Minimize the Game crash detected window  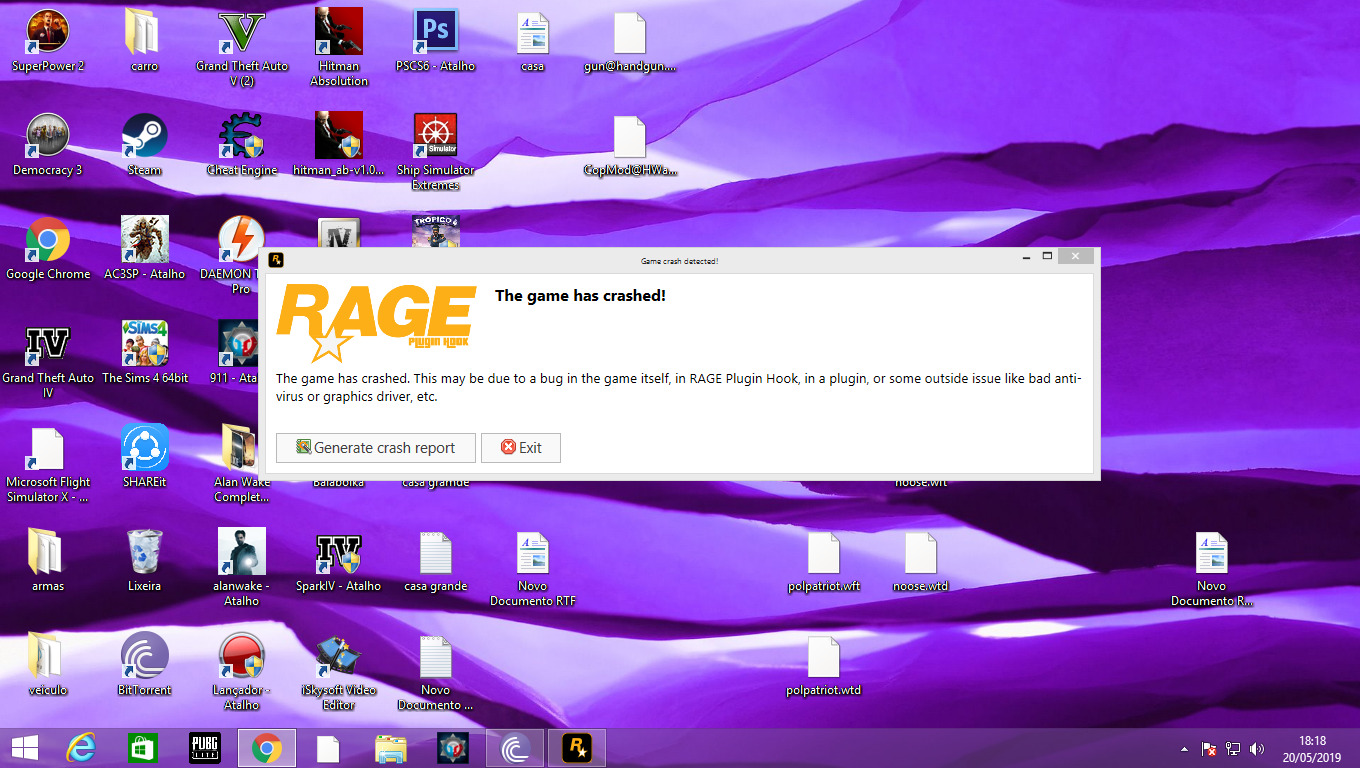click(x=1026, y=258)
